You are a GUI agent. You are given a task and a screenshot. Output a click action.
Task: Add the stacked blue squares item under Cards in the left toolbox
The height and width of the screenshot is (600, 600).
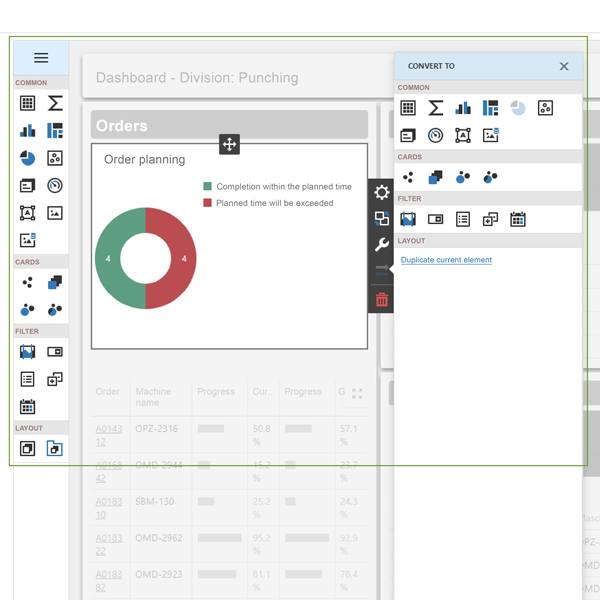coord(55,282)
